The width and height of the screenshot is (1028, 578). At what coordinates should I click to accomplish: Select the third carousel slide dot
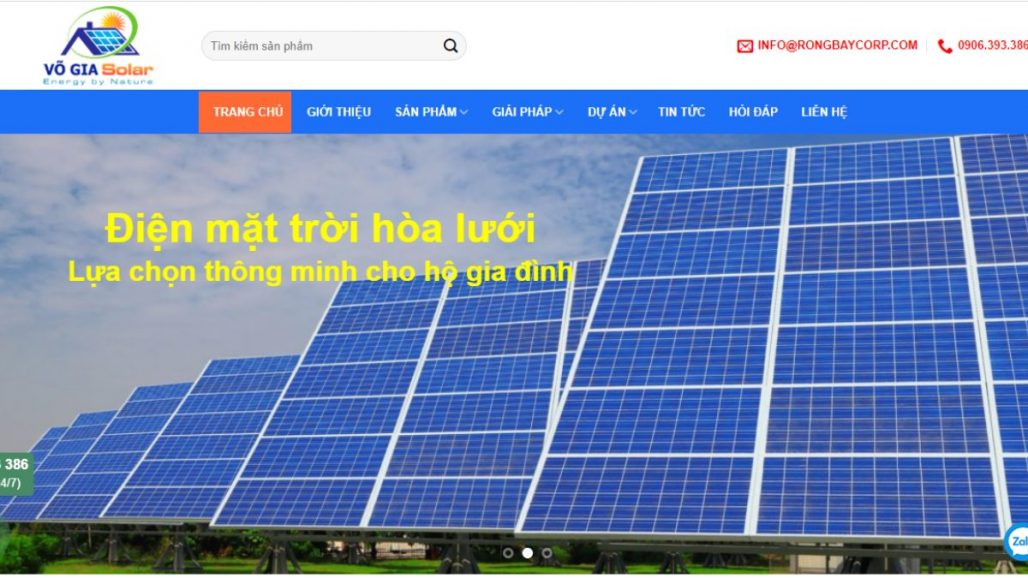pos(547,553)
